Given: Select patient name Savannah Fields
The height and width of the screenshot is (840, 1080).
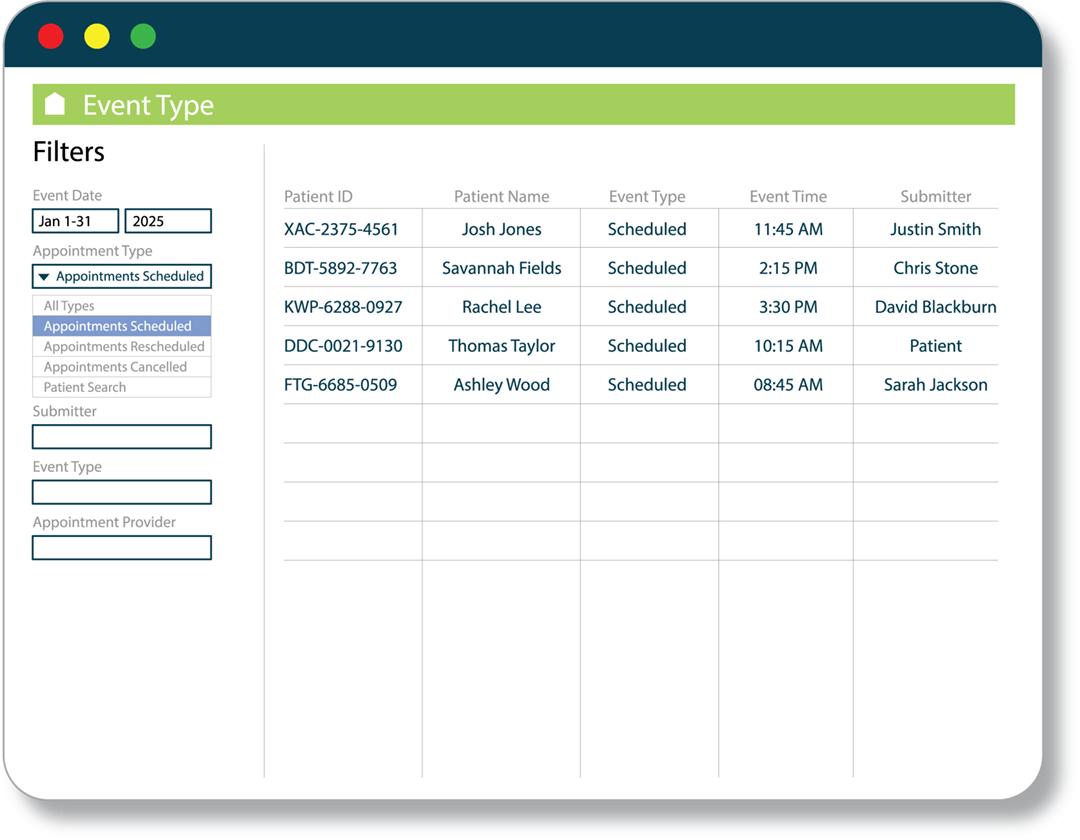Looking at the screenshot, I should click(501, 268).
